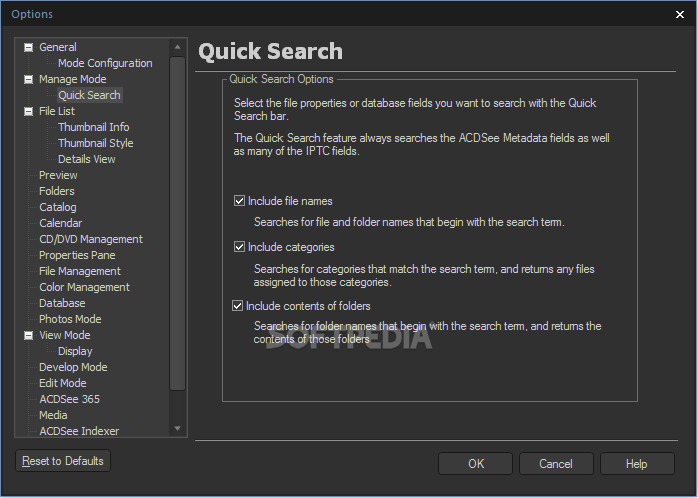Select ACDSee Indexer options
The width and height of the screenshot is (698, 498).
pos(79,431)
